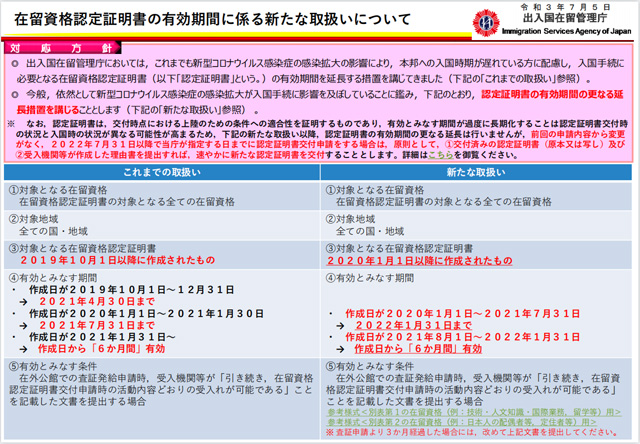The image size is (640, 444).
Task: Click the document title 在留資格認定証明書の有効期間に係る新たな取扱いについて
Action: coord(212,19)
